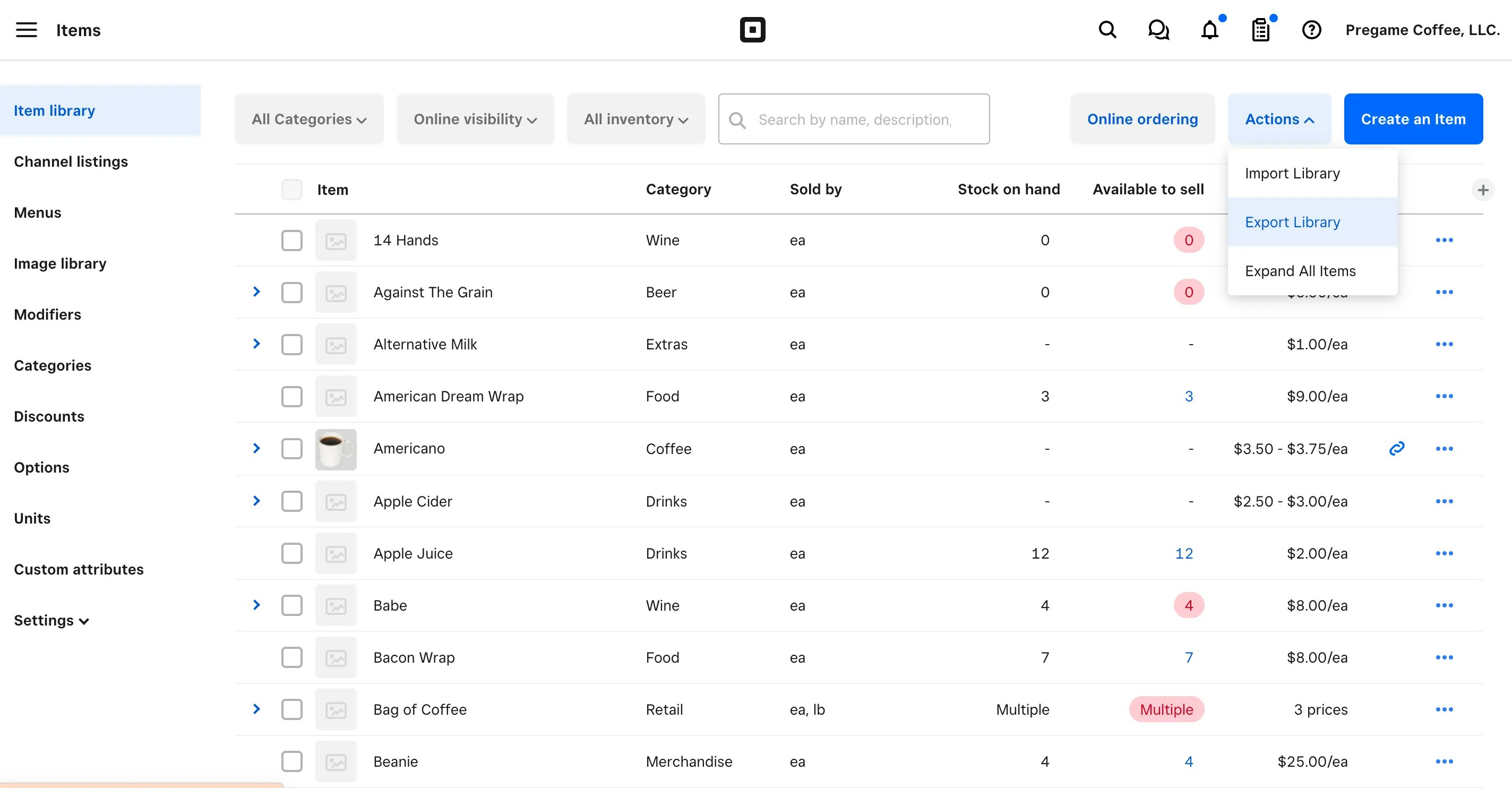
Task: Click the Multiple availability badge for Bag of Coffee
Action: pos(1166,710)
